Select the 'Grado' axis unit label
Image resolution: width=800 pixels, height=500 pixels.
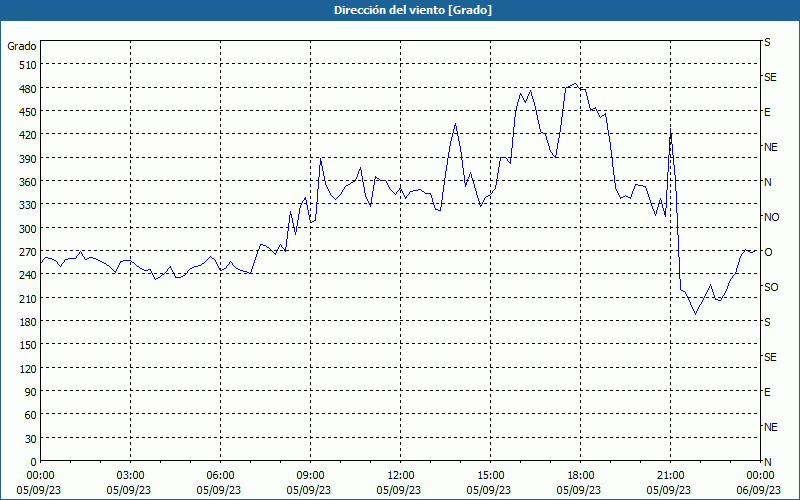22,46
